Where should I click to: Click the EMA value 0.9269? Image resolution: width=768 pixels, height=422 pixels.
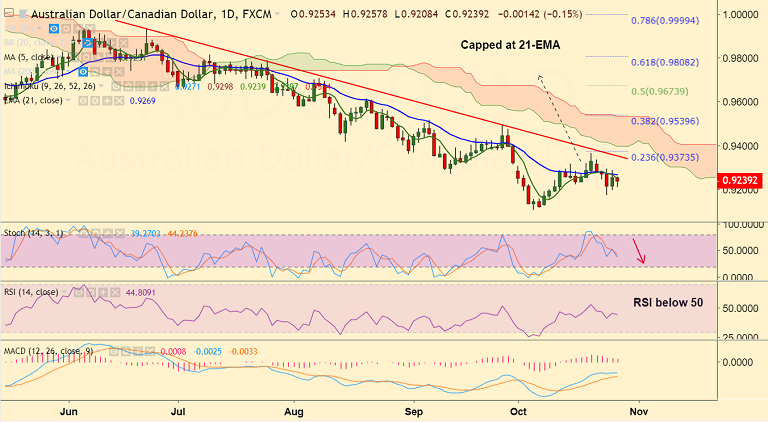(x=143, y=101)
